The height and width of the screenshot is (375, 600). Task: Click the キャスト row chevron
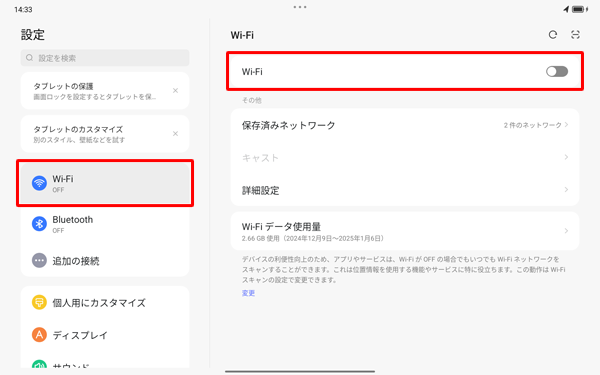566,157
